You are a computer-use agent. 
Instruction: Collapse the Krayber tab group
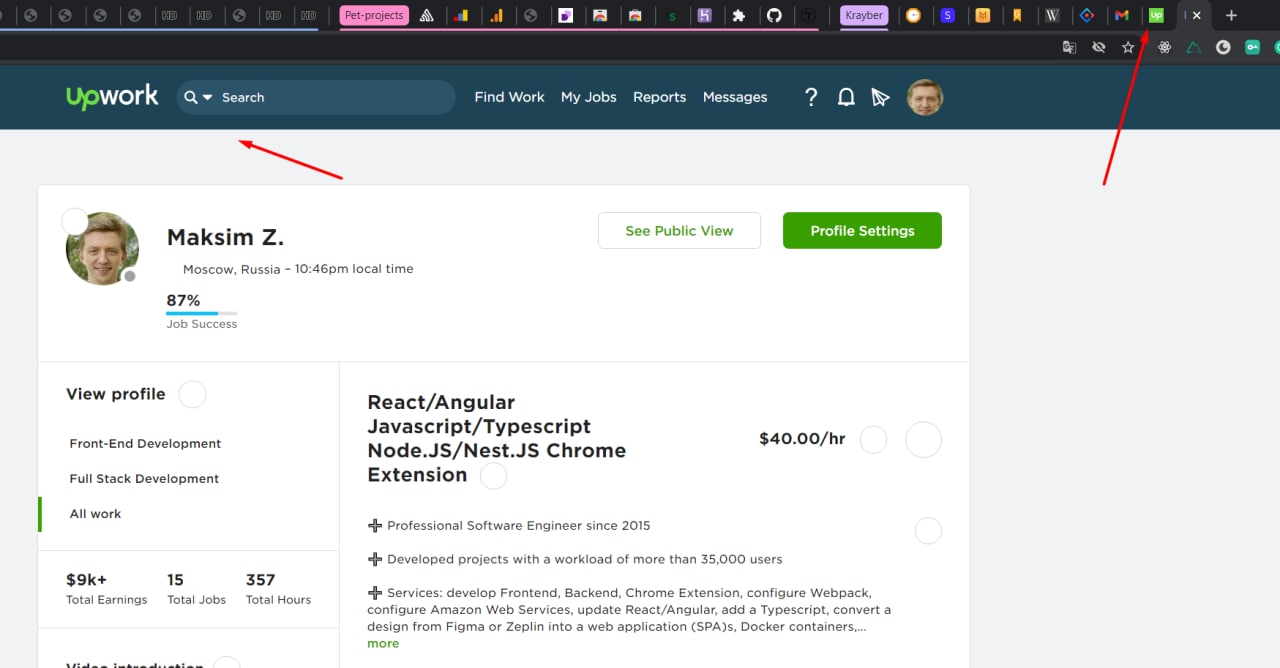[x=864, y=15]
